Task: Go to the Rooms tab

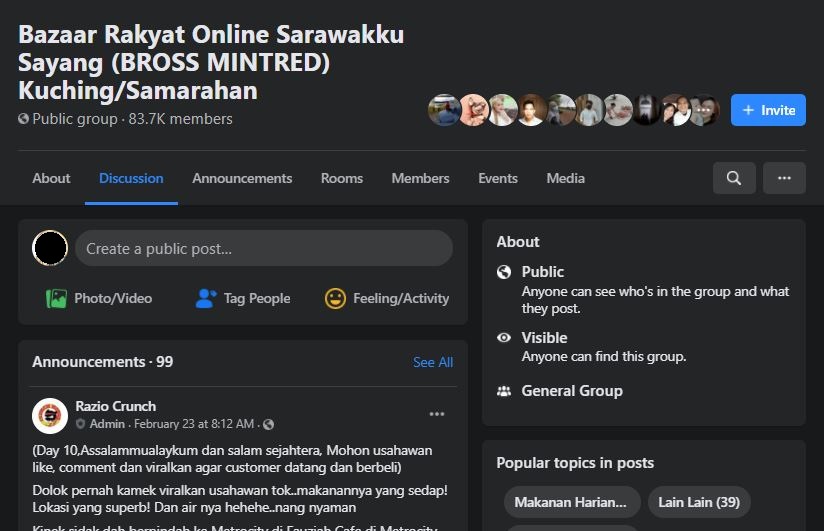Action: 342,178
